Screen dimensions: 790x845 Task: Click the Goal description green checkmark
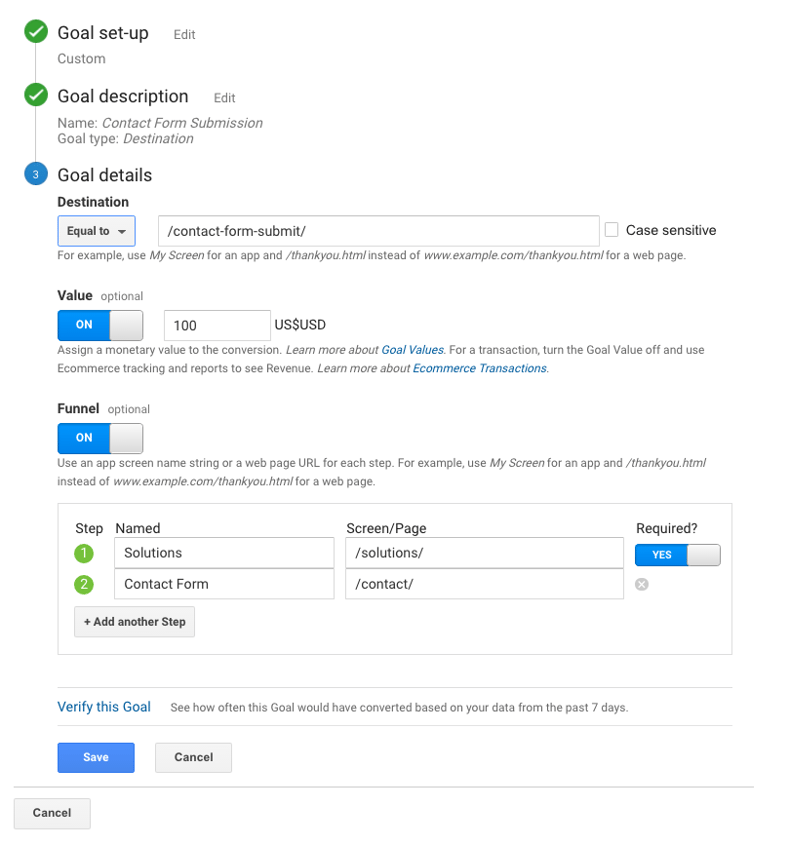(x=35, y=96)
